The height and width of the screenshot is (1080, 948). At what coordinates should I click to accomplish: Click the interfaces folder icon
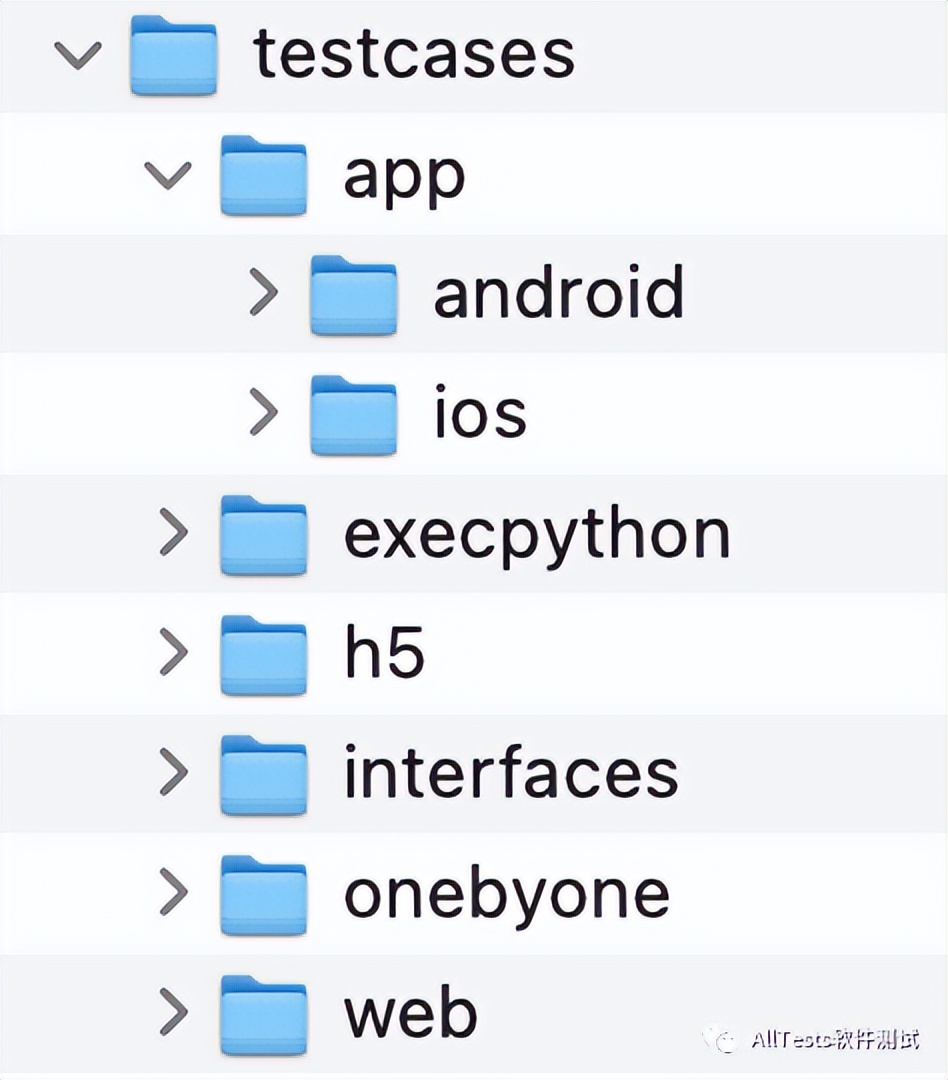(x=263, y=774)
